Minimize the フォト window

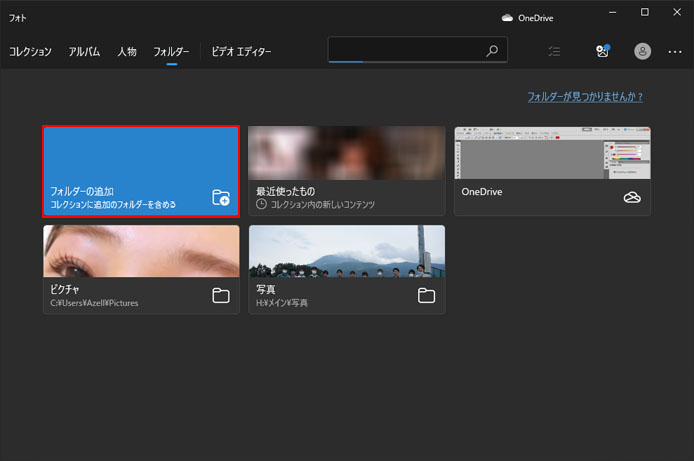613,12
